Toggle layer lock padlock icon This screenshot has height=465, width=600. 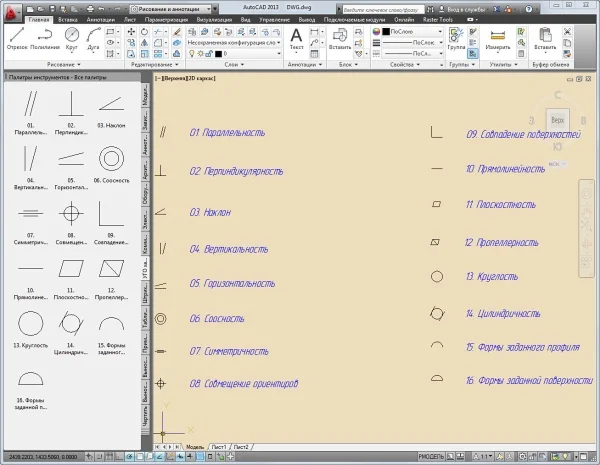coord(209,54)
